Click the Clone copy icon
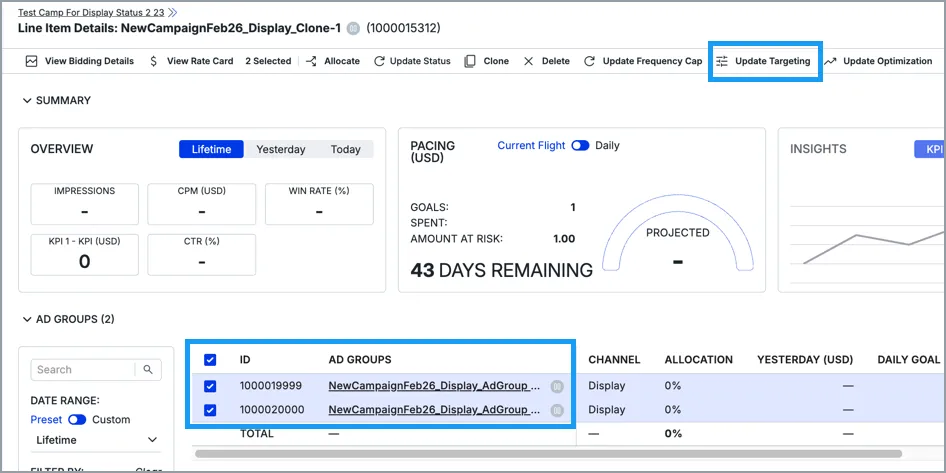 click(470, 61)
